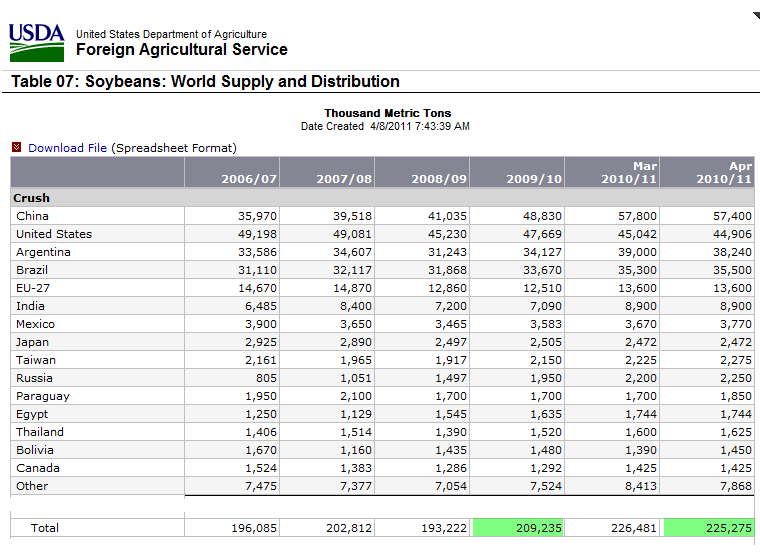The width and height of the screenshot is (760, 555).
Task: Click Mexico value 3,770
Action: tap(736, 324)
